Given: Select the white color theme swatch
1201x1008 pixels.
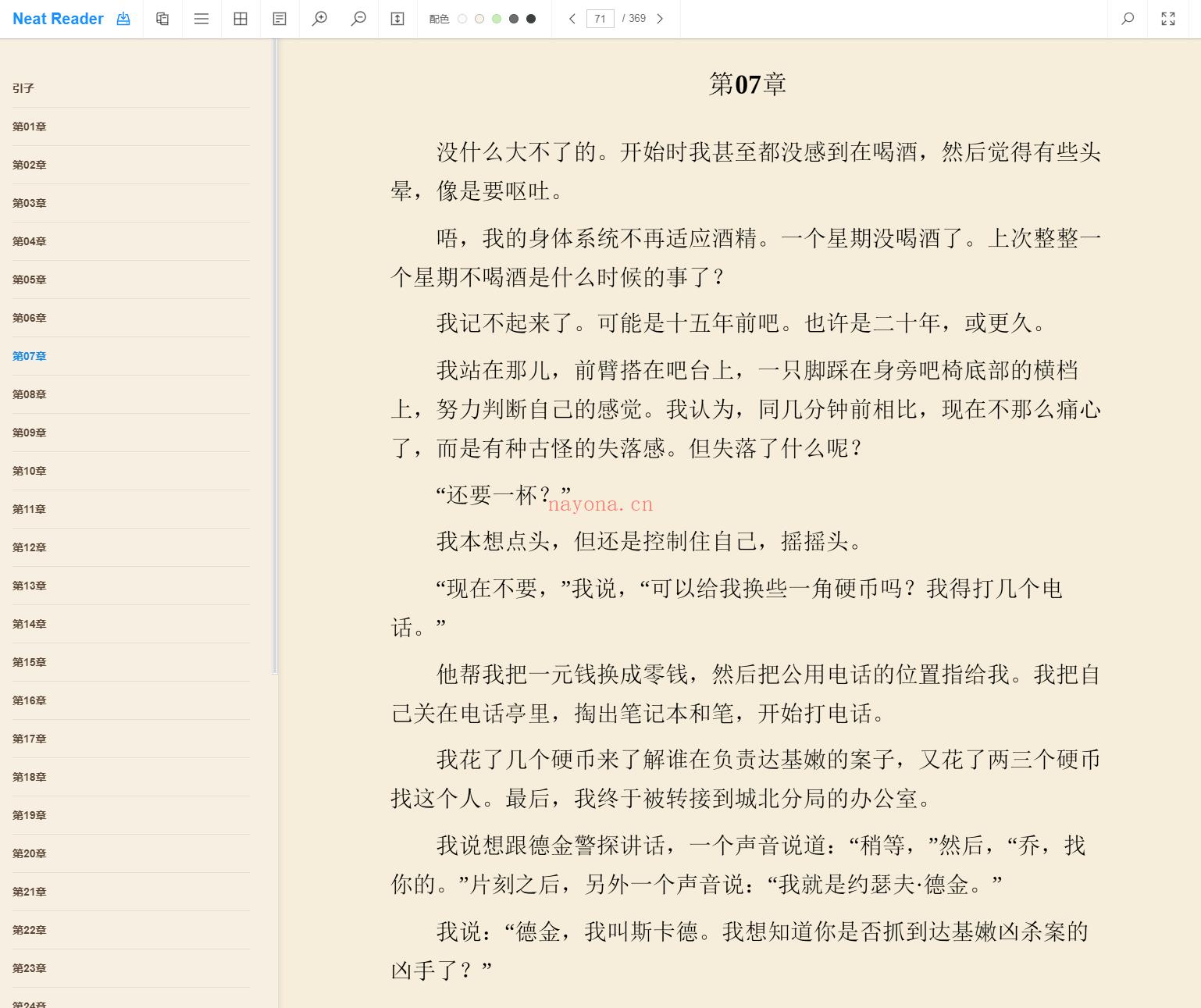Looking at the screenshot, I should click(x=462, y=19).
